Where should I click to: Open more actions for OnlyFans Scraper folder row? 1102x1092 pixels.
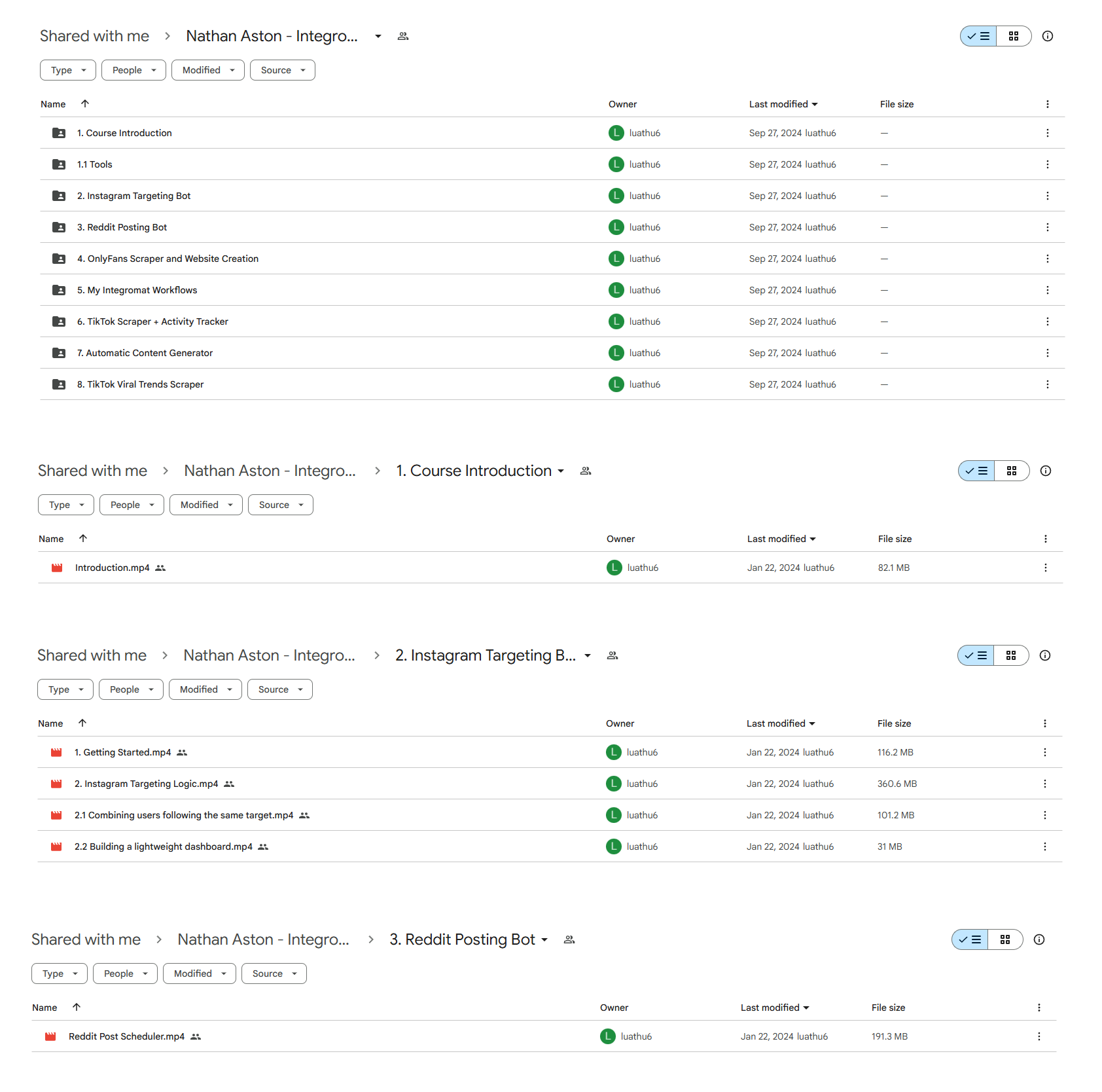coord(1047,259)
